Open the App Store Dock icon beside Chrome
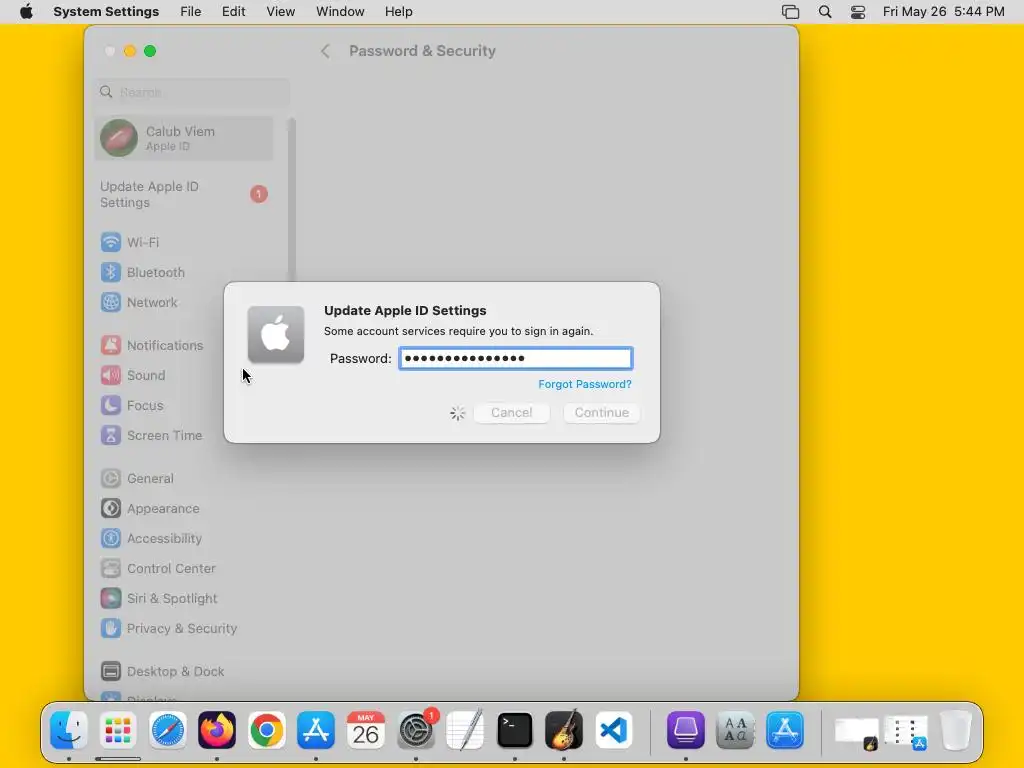 pyautogui.click(x=316, y=730)
